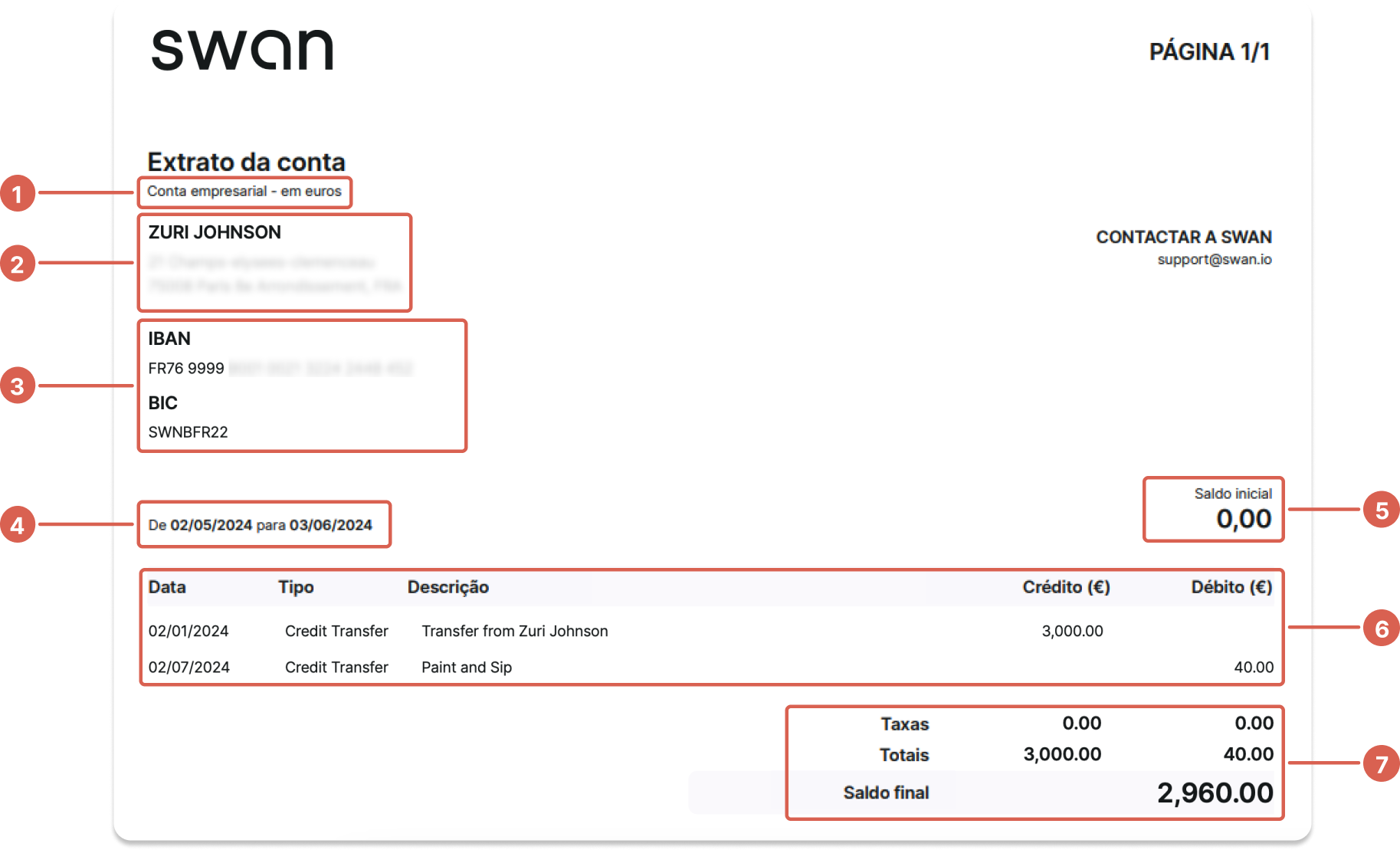Click the PÁGINA 1/1 page indicator
Viewport: 1400px width, 850px height.
pos(1209,51)
